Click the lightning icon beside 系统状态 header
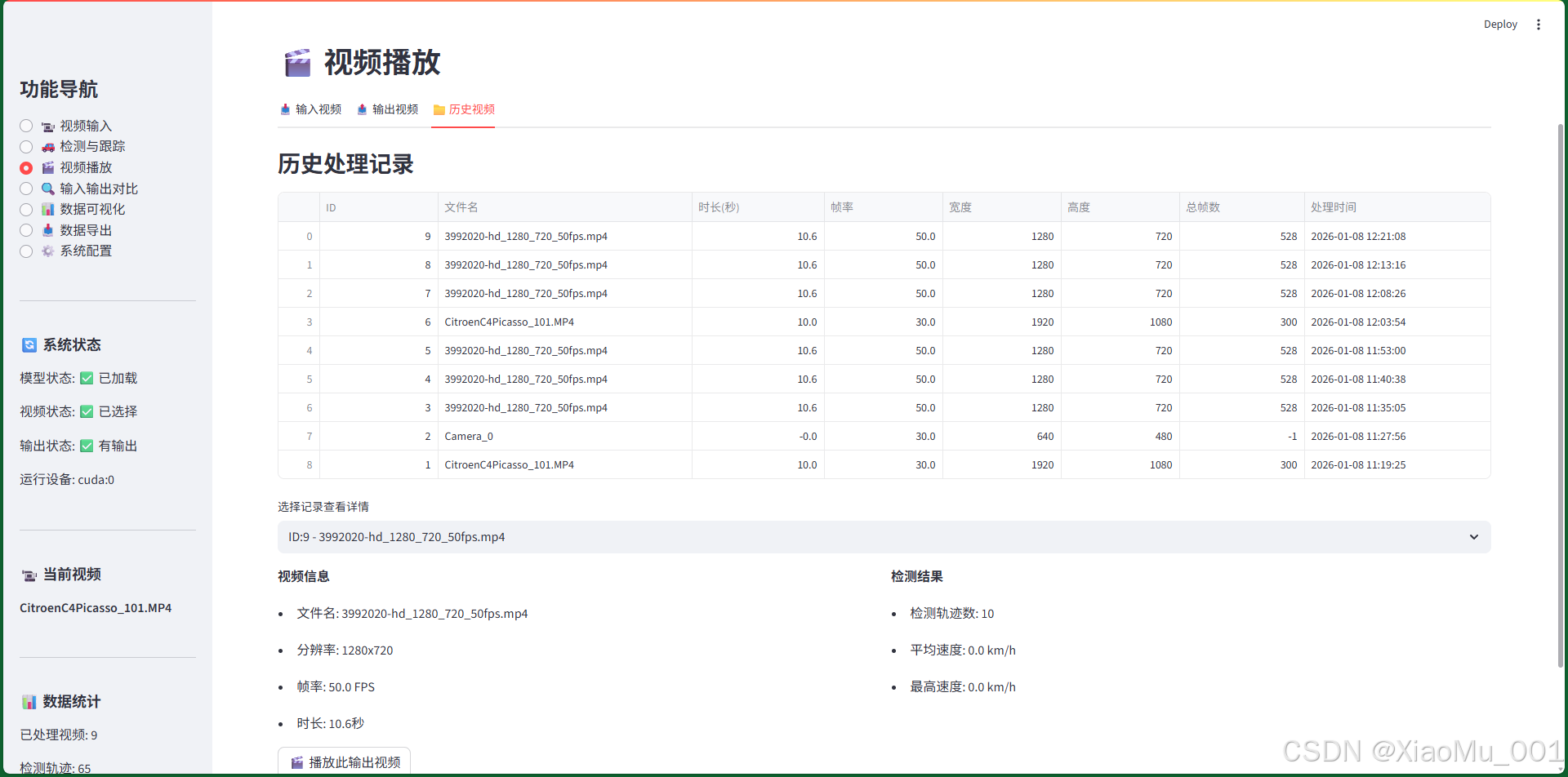Screen dimensions: 1568x777 point(29,344)
